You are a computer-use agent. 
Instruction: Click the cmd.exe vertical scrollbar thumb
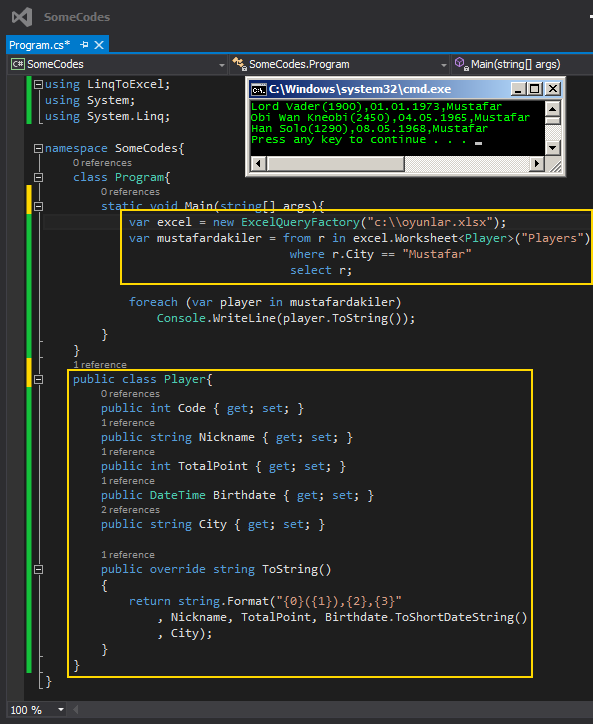tap(553, 121)
